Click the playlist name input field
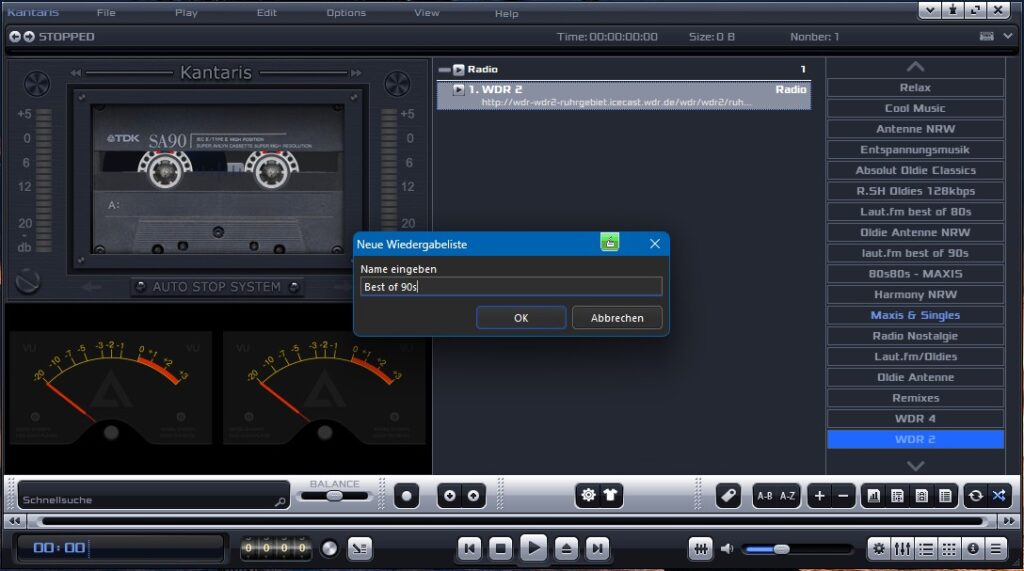Screen dimensions: 1024x571 (511, 286)
